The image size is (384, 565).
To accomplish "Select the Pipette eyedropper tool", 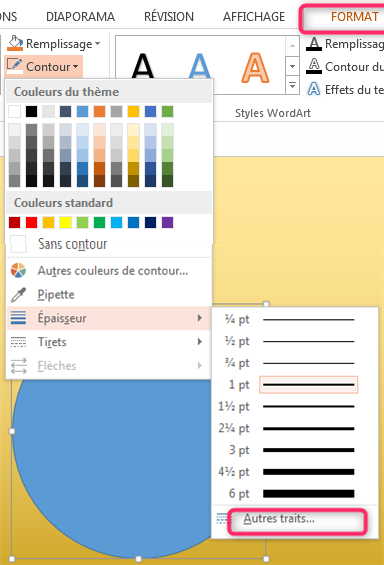I will 18,294.
